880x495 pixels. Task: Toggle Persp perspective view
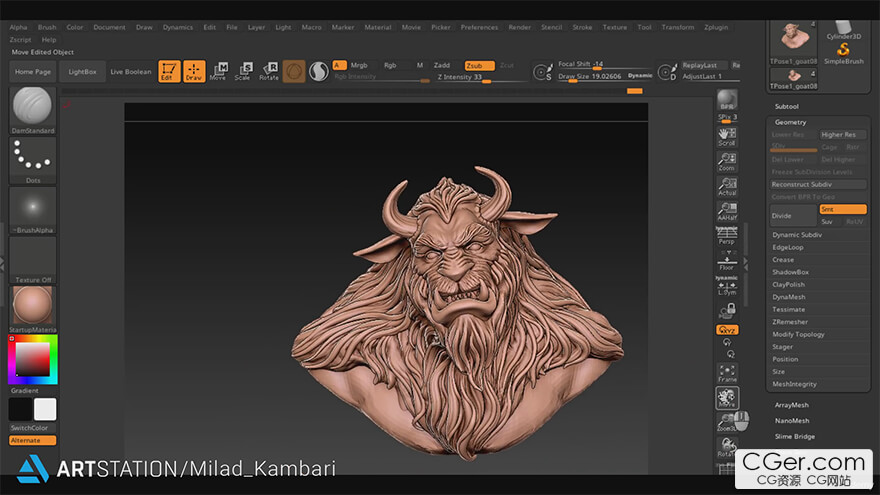(727, 236)
